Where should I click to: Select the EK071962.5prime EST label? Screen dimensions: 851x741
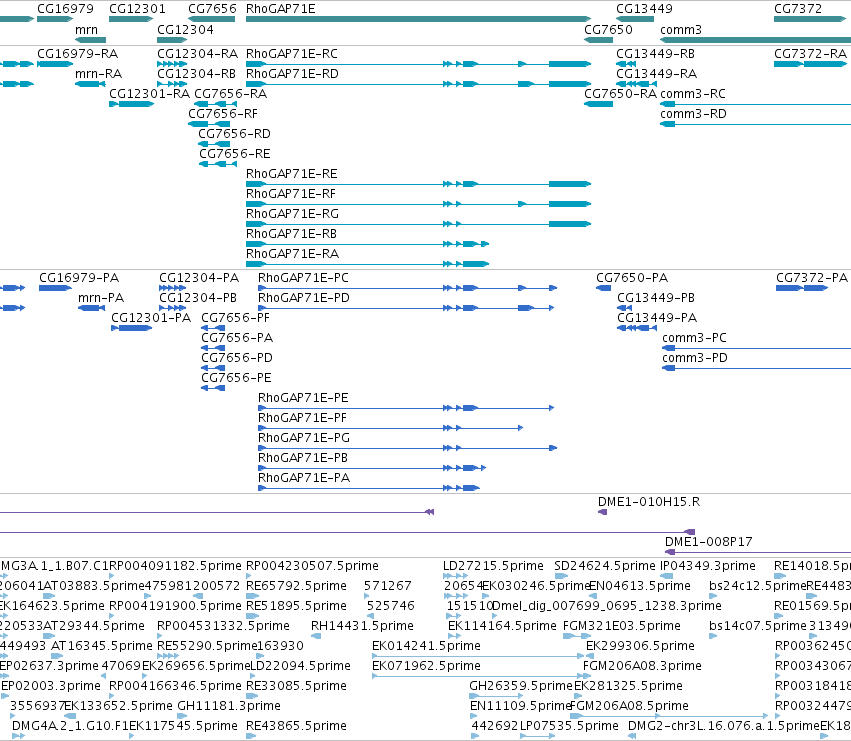pyautogui.click(x=426, y=666)
